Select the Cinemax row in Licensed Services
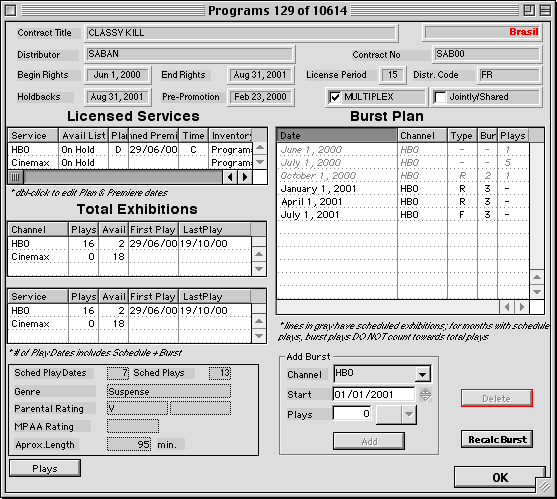The image size is (557, 499). coord(130,163)
